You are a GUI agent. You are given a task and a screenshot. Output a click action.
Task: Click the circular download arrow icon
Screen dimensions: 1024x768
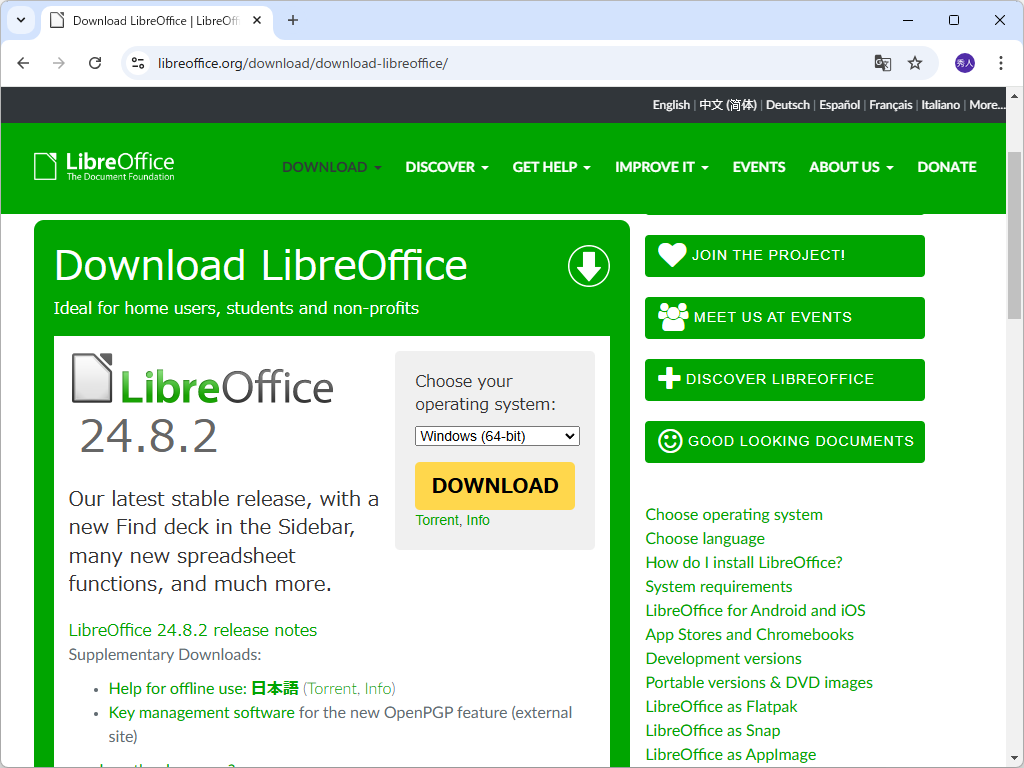588,266
